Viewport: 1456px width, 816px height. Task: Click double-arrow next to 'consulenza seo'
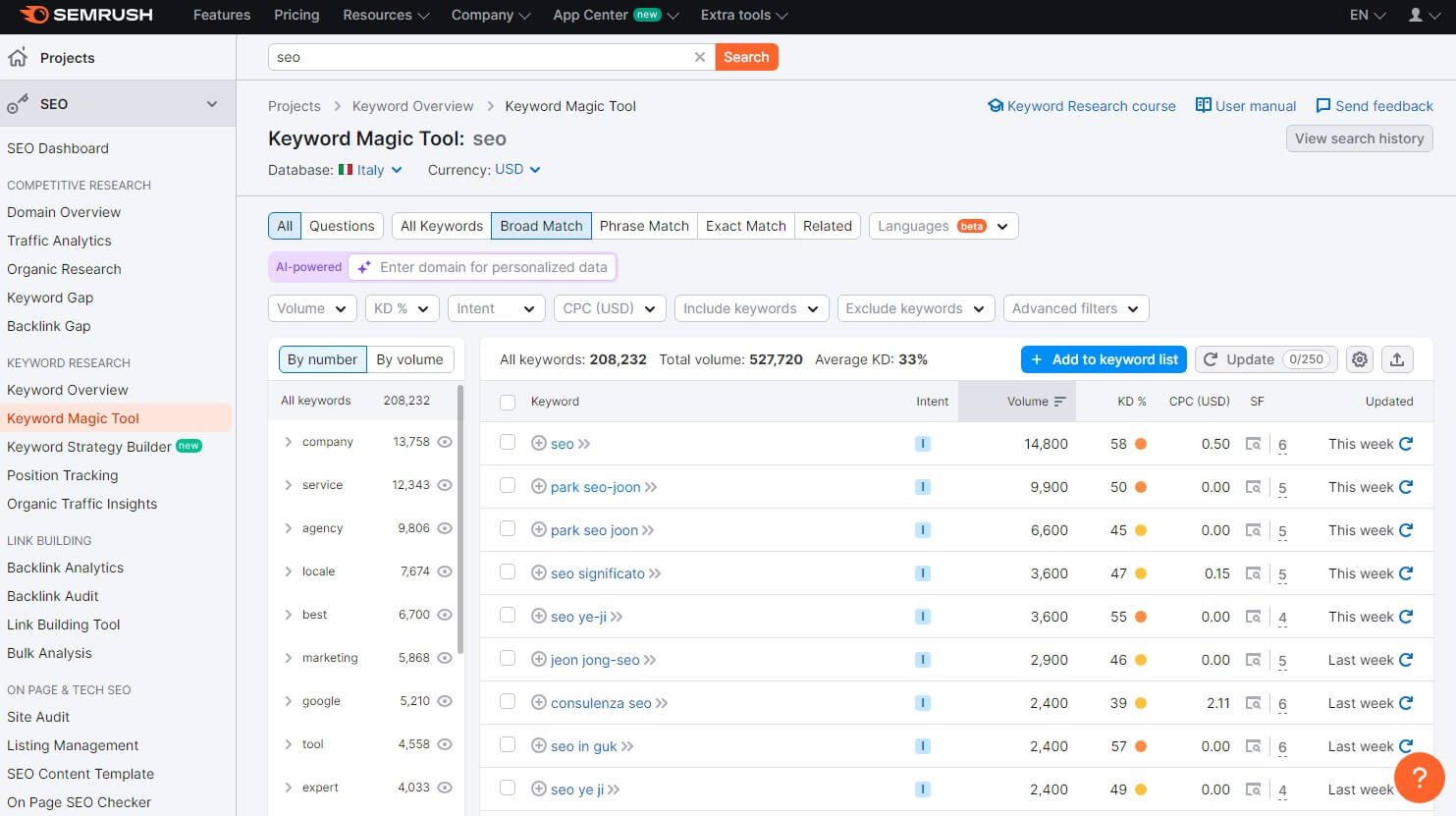pyautogui.click(x=662, y=703)
